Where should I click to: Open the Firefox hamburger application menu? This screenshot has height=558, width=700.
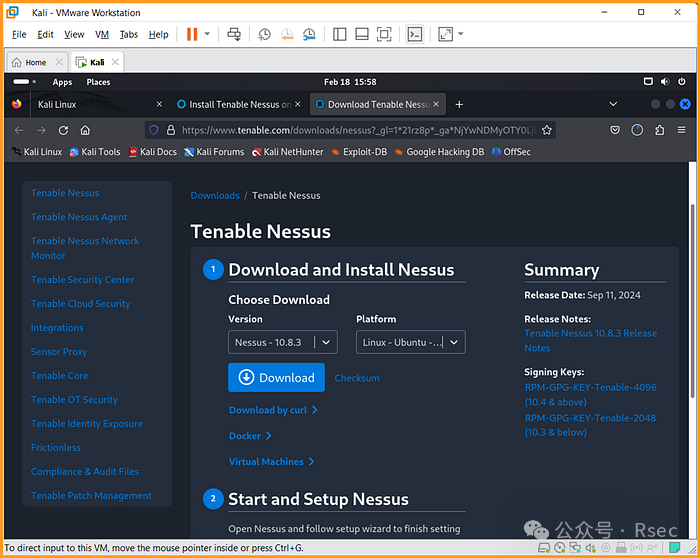coord(681,130)
